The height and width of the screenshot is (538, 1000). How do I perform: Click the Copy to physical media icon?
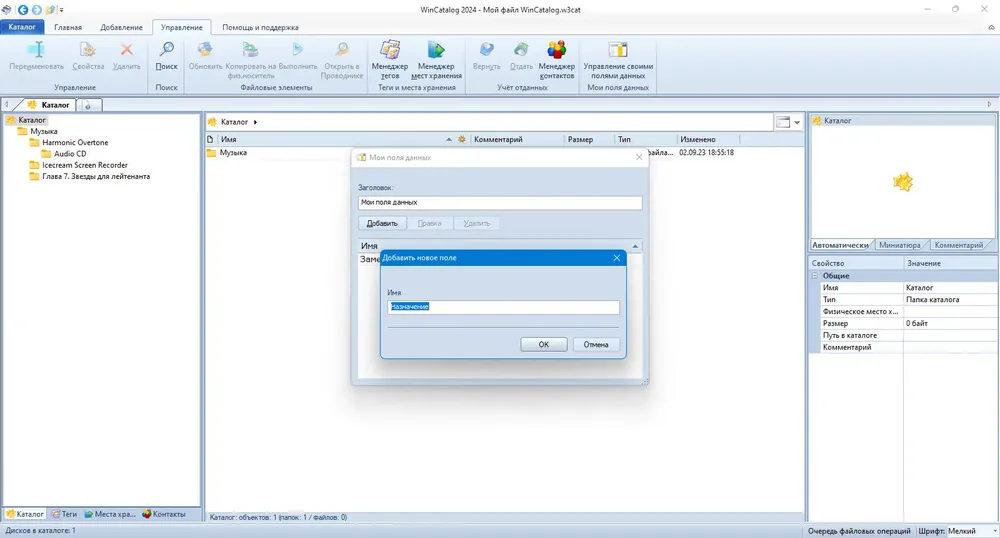[x=251, y=50]
